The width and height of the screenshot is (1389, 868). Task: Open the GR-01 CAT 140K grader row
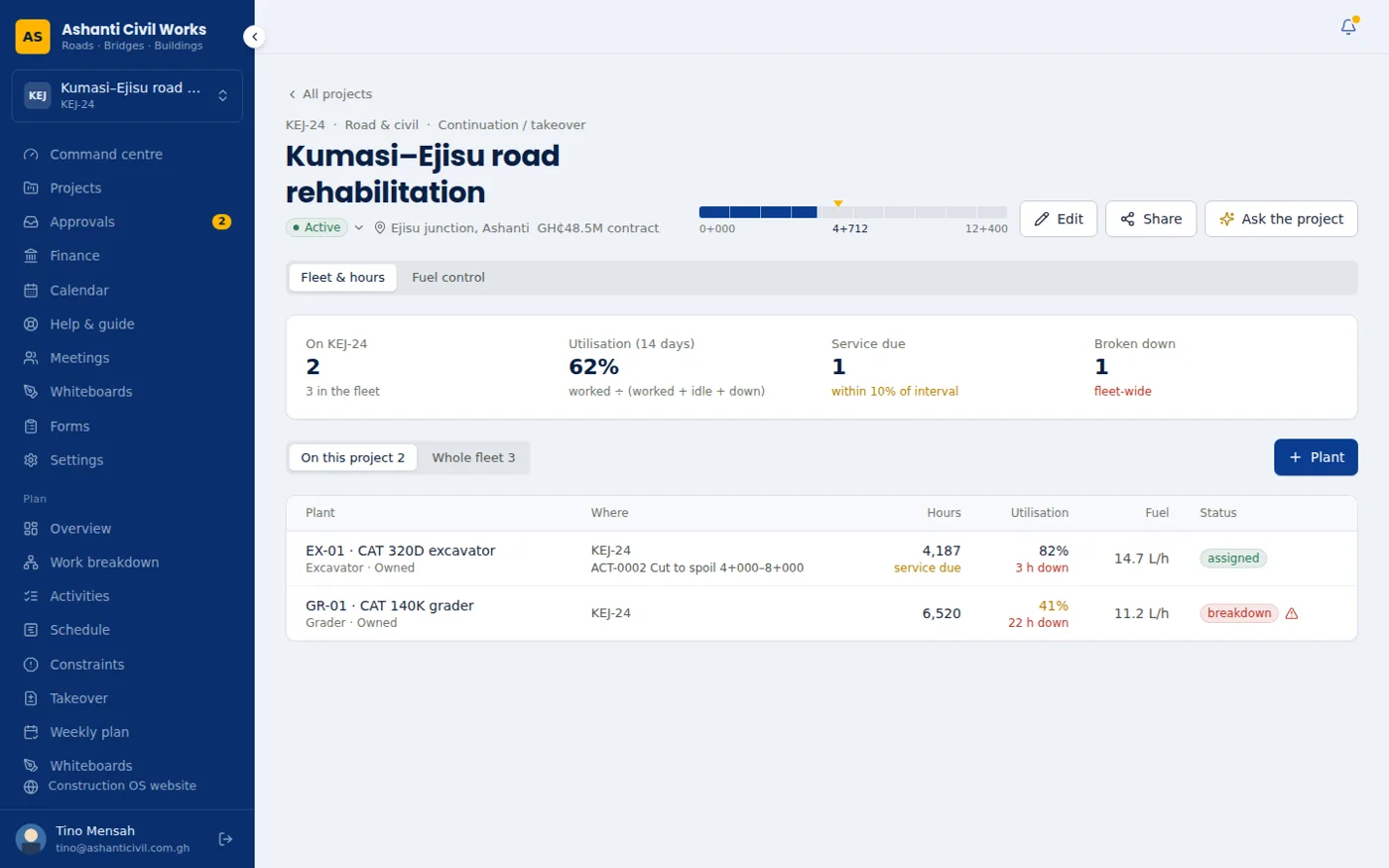821,614
